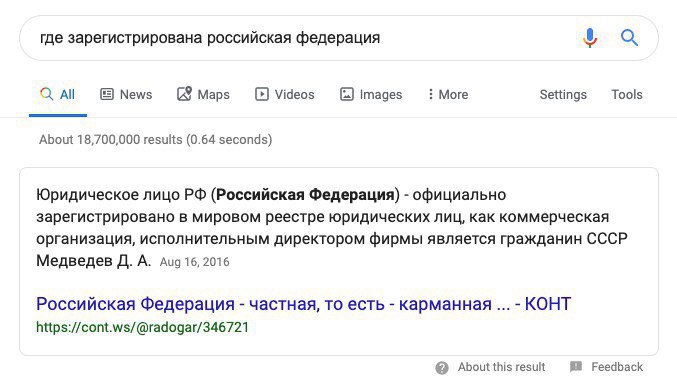
Task: Select the Images tab
Action: click(371, 94)
